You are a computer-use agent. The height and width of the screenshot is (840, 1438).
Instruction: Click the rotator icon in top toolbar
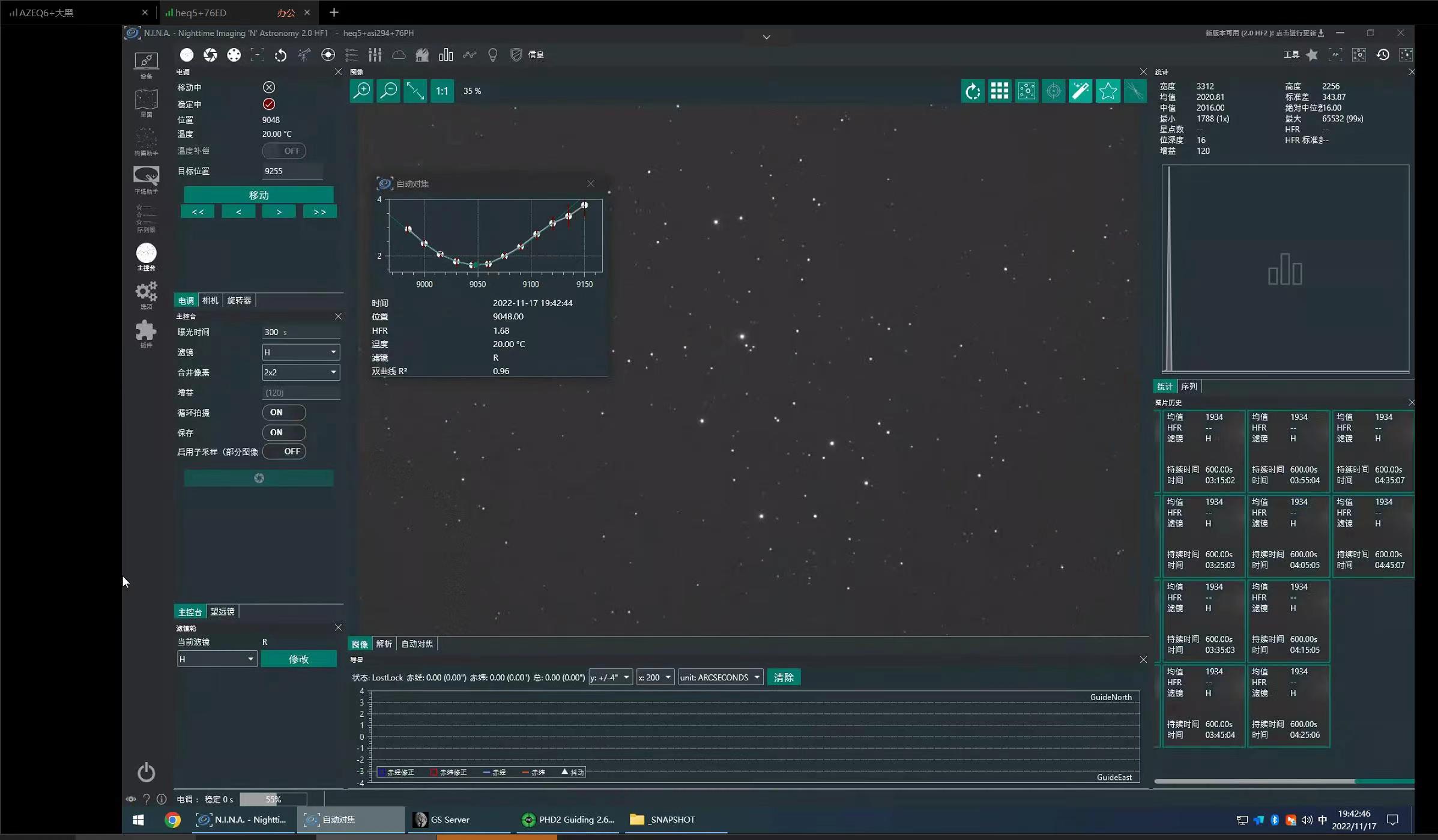tap(280, 55)
